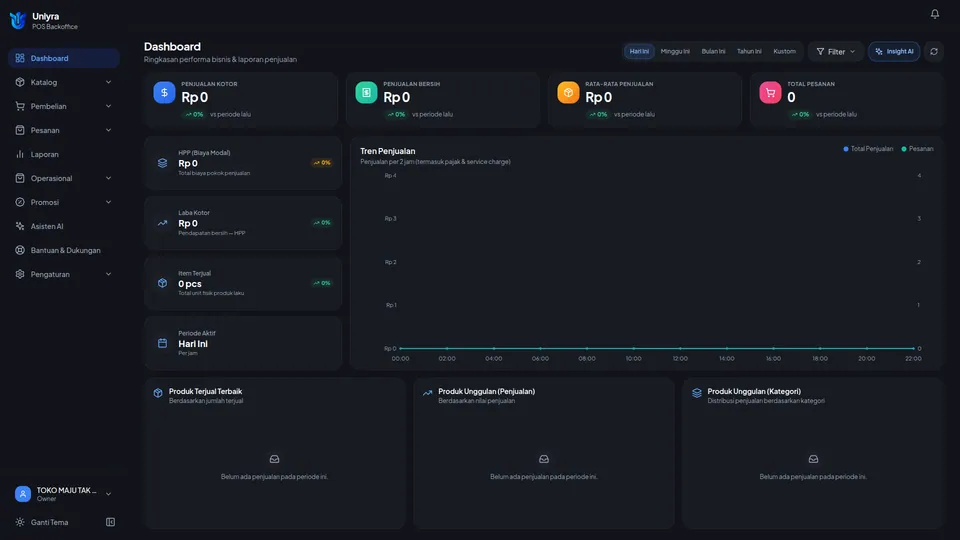Click the Katalog box icon

[x=20, y=82]
